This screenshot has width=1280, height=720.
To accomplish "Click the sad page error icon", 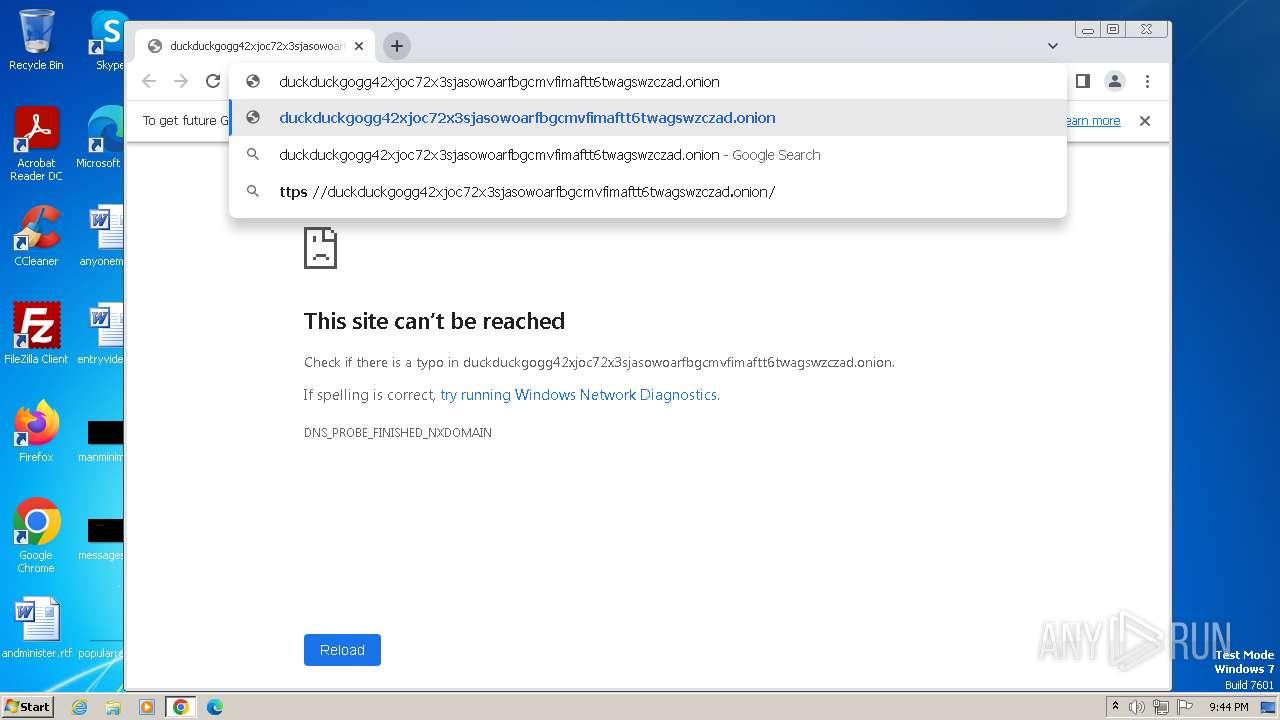I will tap(320, 248).
